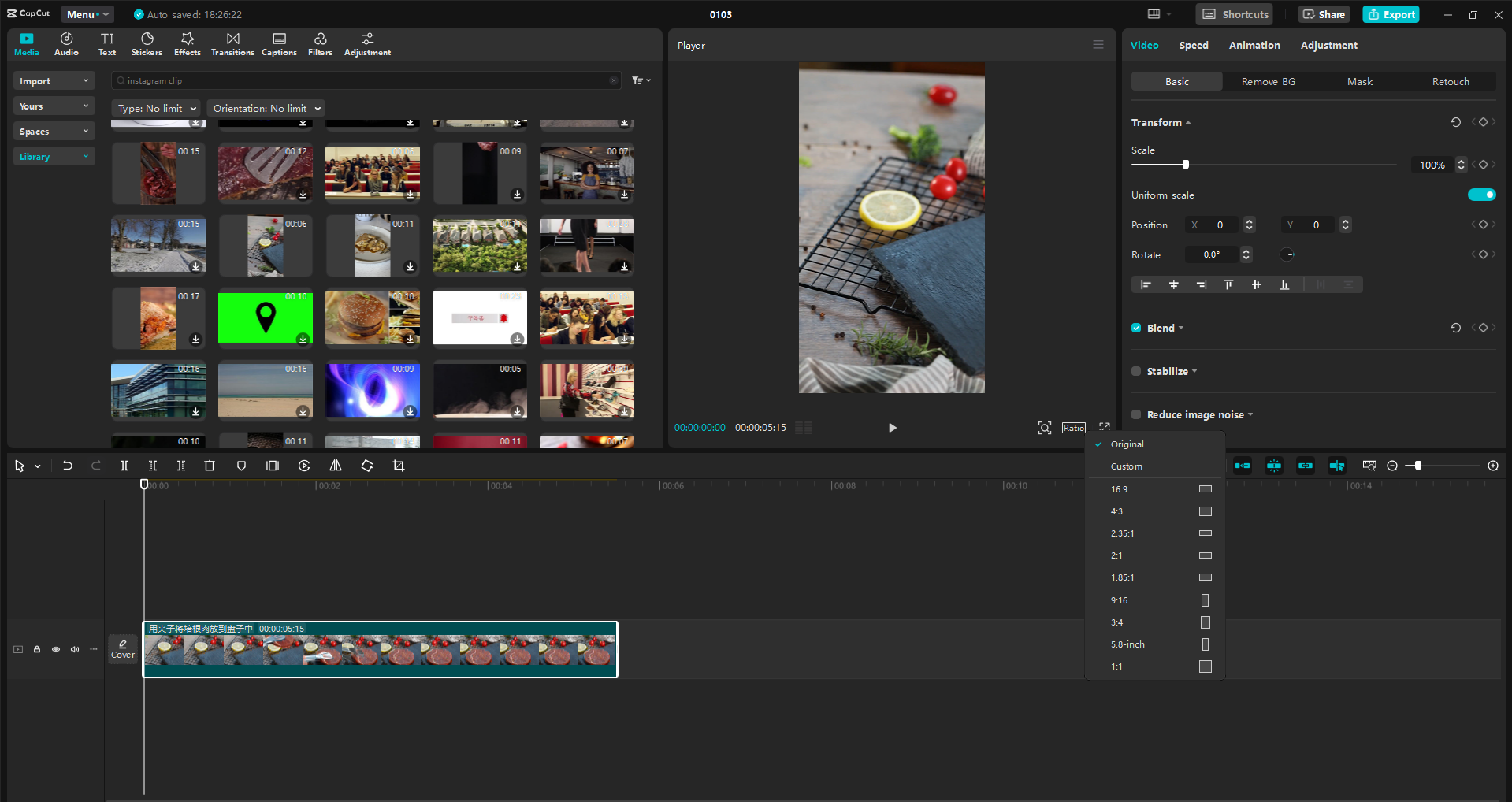Viewport: 1512px width, 802px height.
Task: Click the Scale slider handle
Action: pyautogui.click(x=1185, y=165)
